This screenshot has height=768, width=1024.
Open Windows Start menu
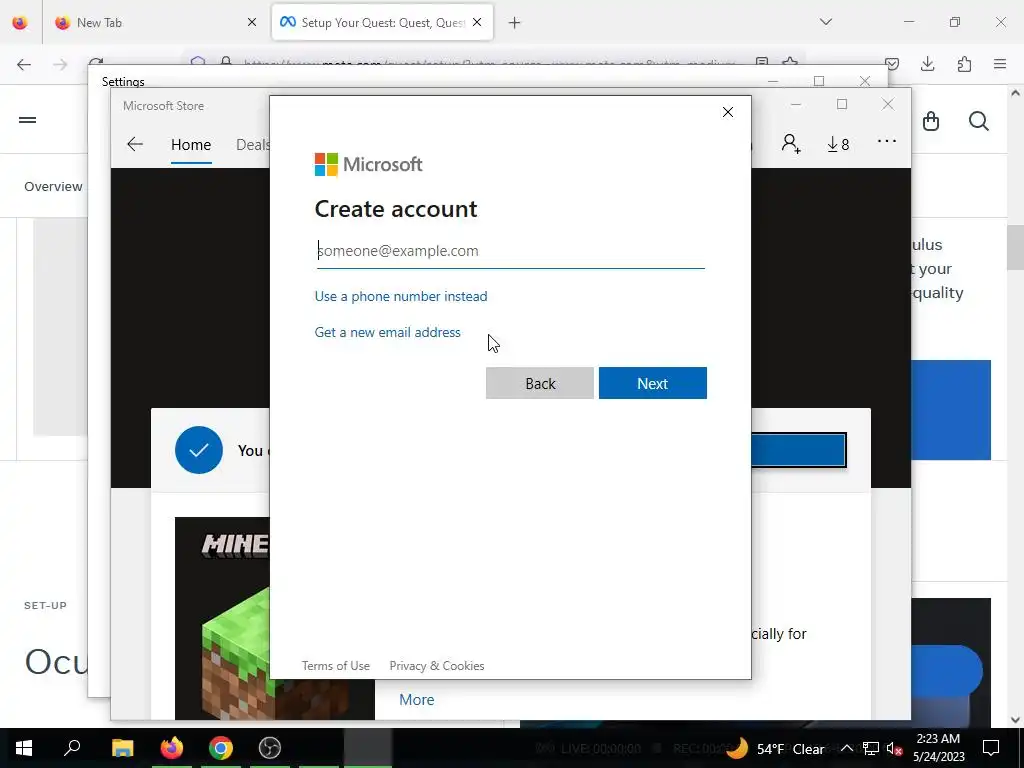(24, 748)
